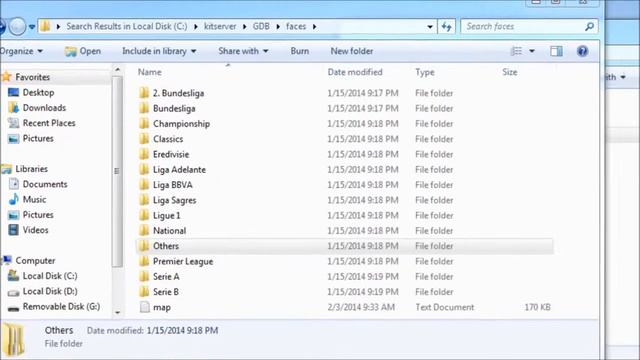Select the Ligue 1 folder icon
Viewport: 640px width, 360px height.
[144, 216]
